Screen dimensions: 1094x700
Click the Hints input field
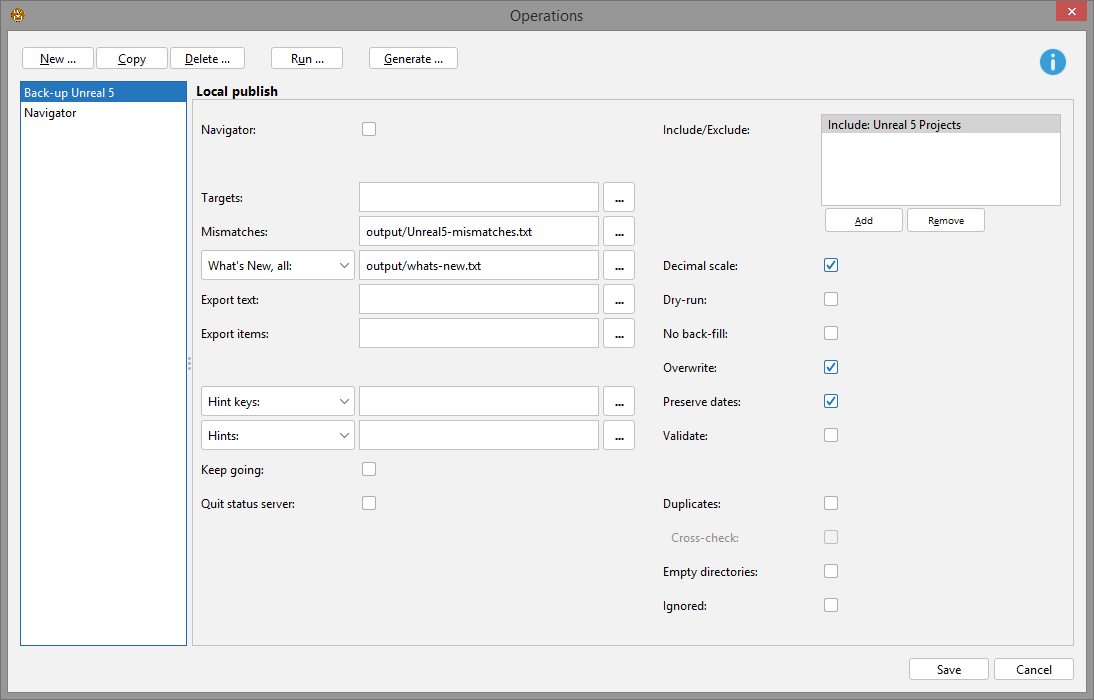point(479,435)
